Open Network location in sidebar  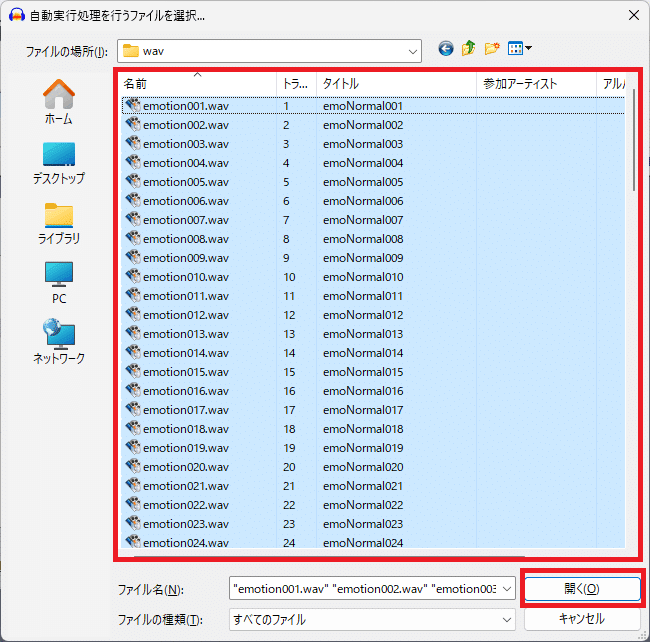[x=59, y=342]
